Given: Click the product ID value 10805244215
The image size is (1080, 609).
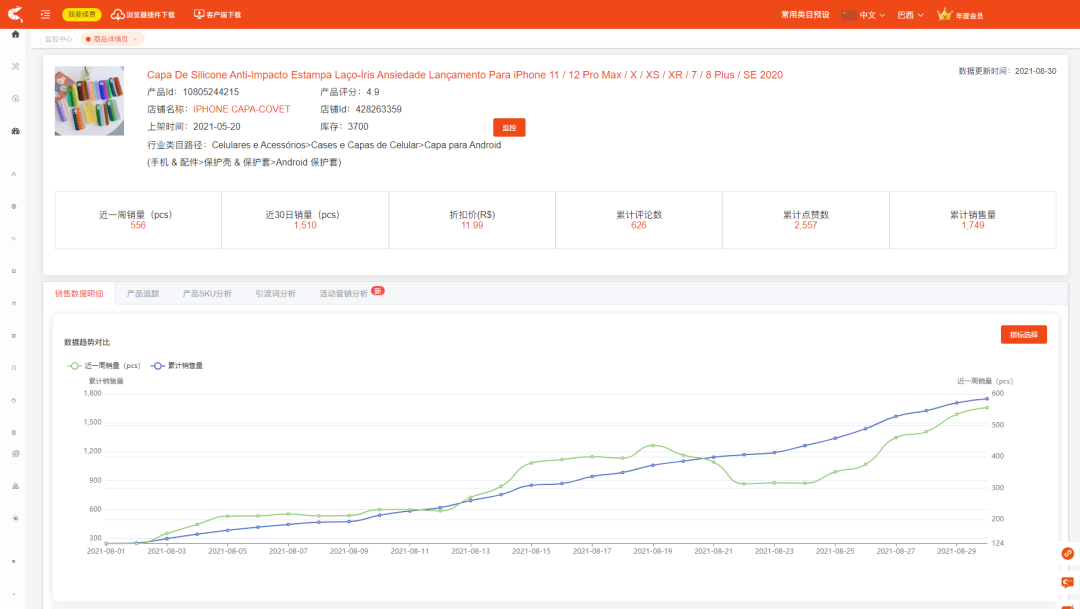Looking at the screenshot, I should coord(211,92).
